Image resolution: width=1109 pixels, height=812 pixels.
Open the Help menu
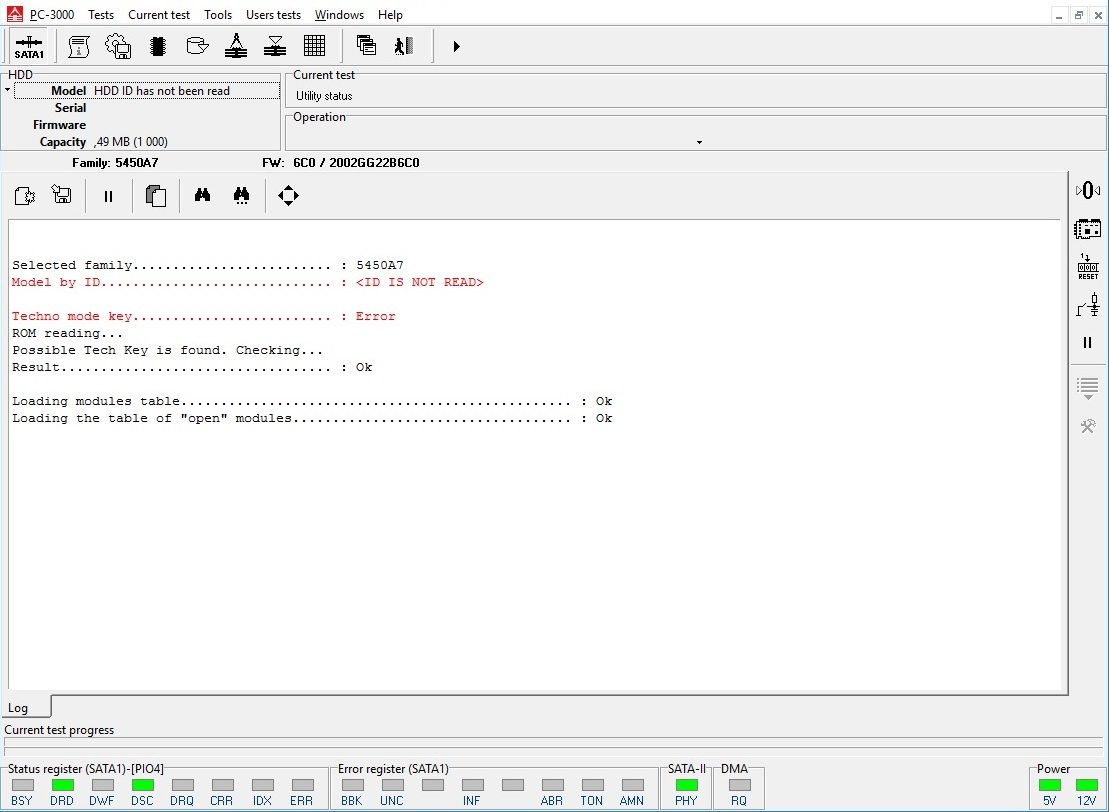click(x=390, y=15)
